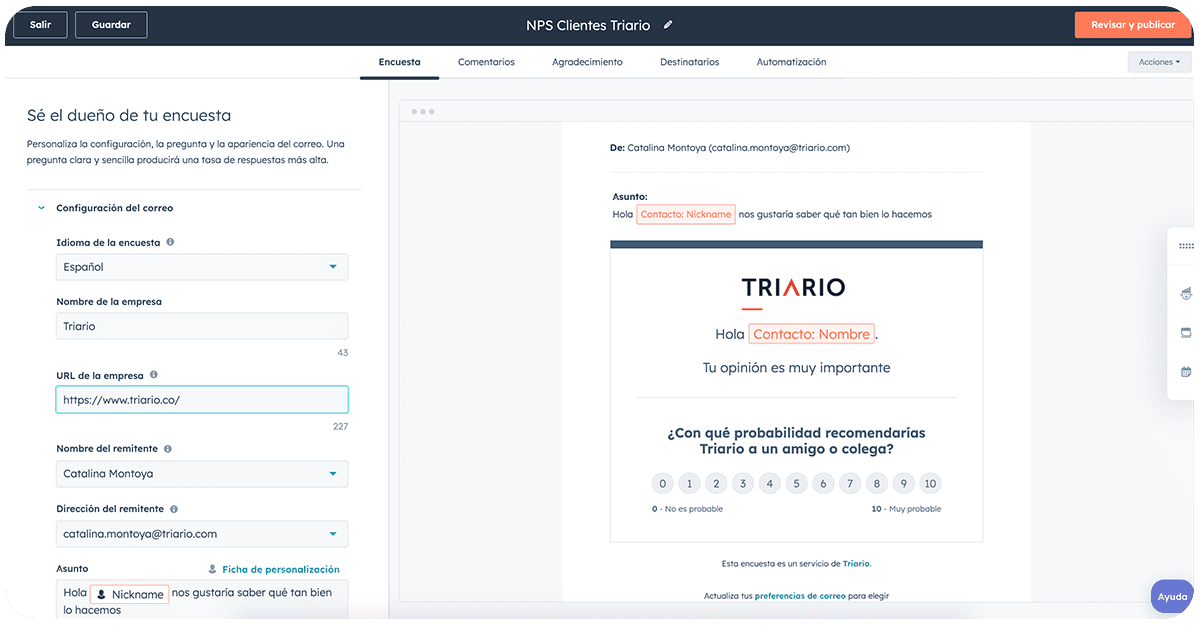Image resolution: width=1200 pixels, height=625 pixels.
Task: Click the URL de la empresa field
Action: tap(202, 400)
